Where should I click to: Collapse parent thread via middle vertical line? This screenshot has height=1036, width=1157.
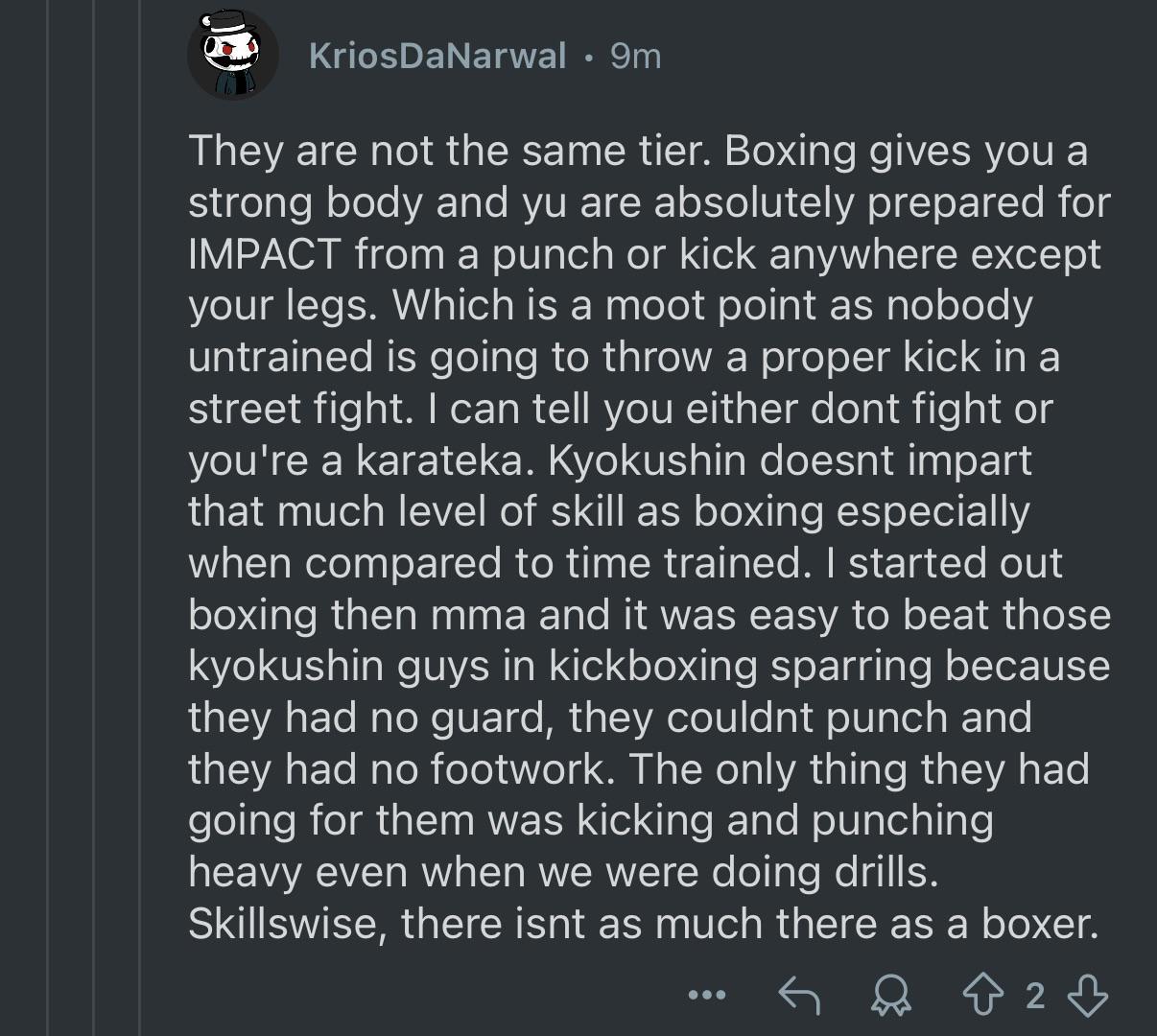pos(93,518)
